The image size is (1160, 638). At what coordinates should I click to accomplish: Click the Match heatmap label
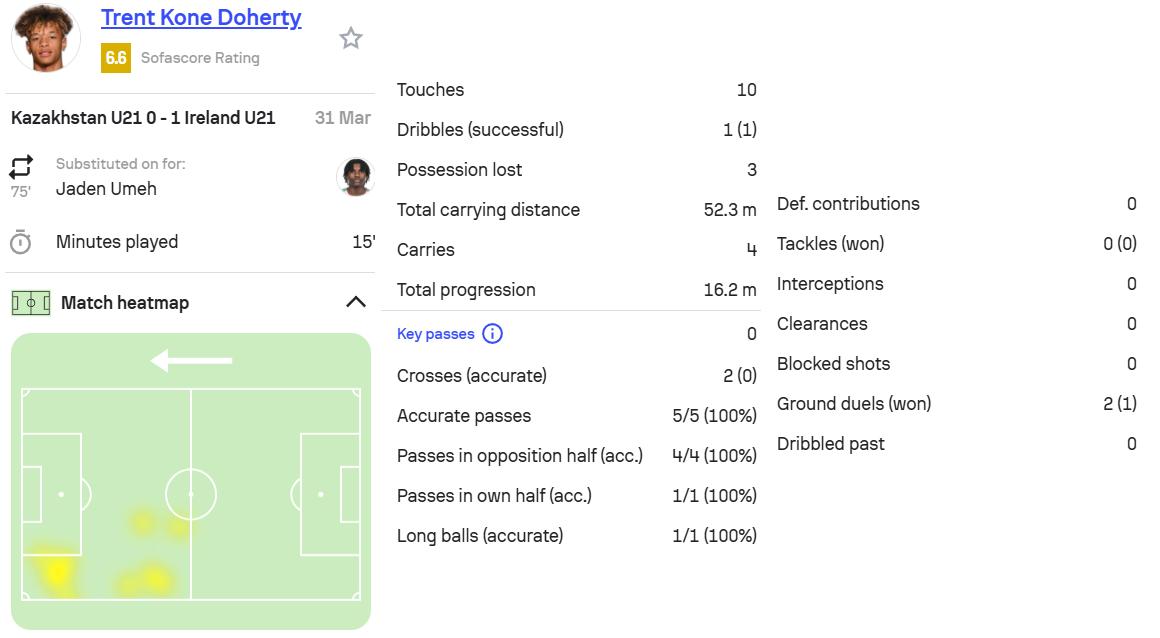click(x=125, y=303)
